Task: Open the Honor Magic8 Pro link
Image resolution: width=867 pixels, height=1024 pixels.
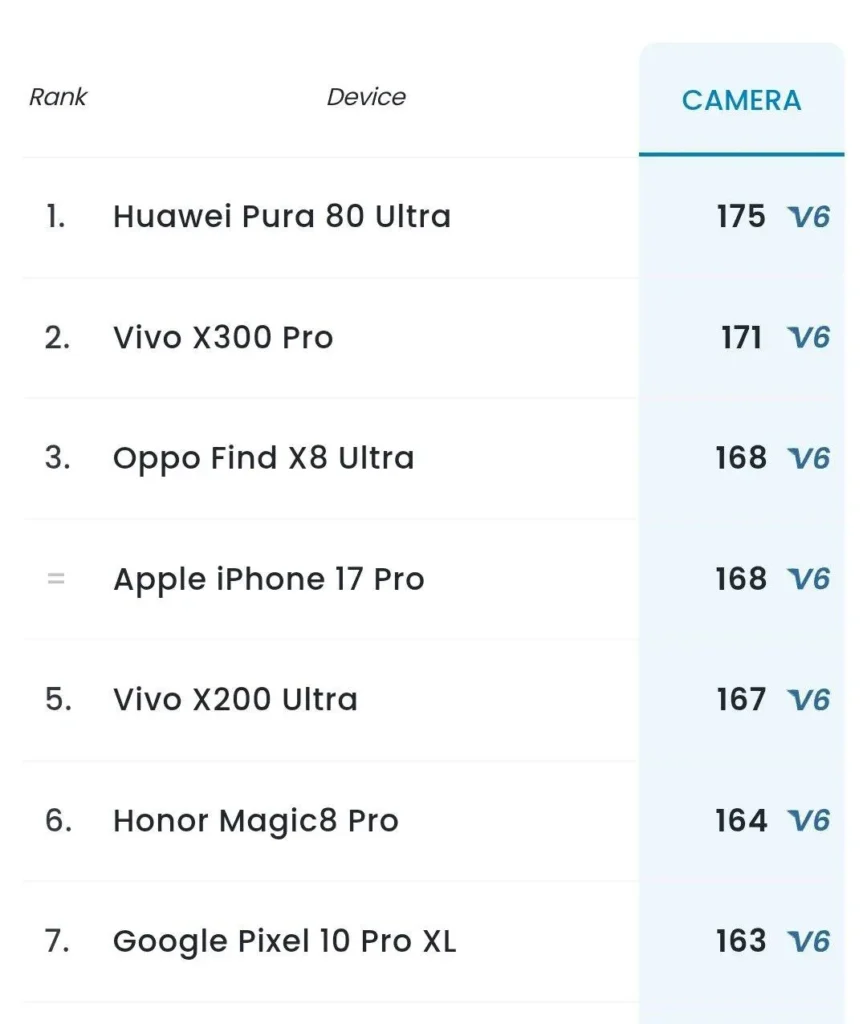Action: 255,821
